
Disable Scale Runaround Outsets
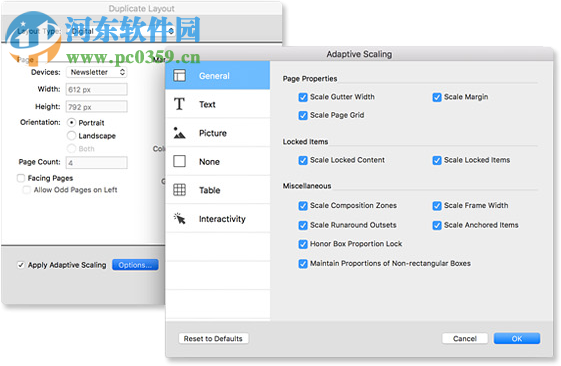click(303, 225)
